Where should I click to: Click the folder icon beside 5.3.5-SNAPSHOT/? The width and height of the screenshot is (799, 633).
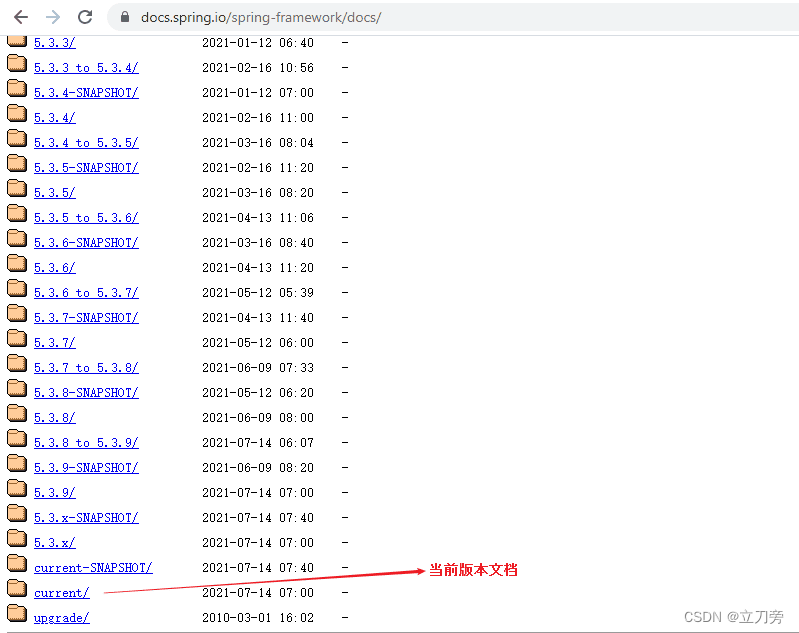tap(17, 163)
